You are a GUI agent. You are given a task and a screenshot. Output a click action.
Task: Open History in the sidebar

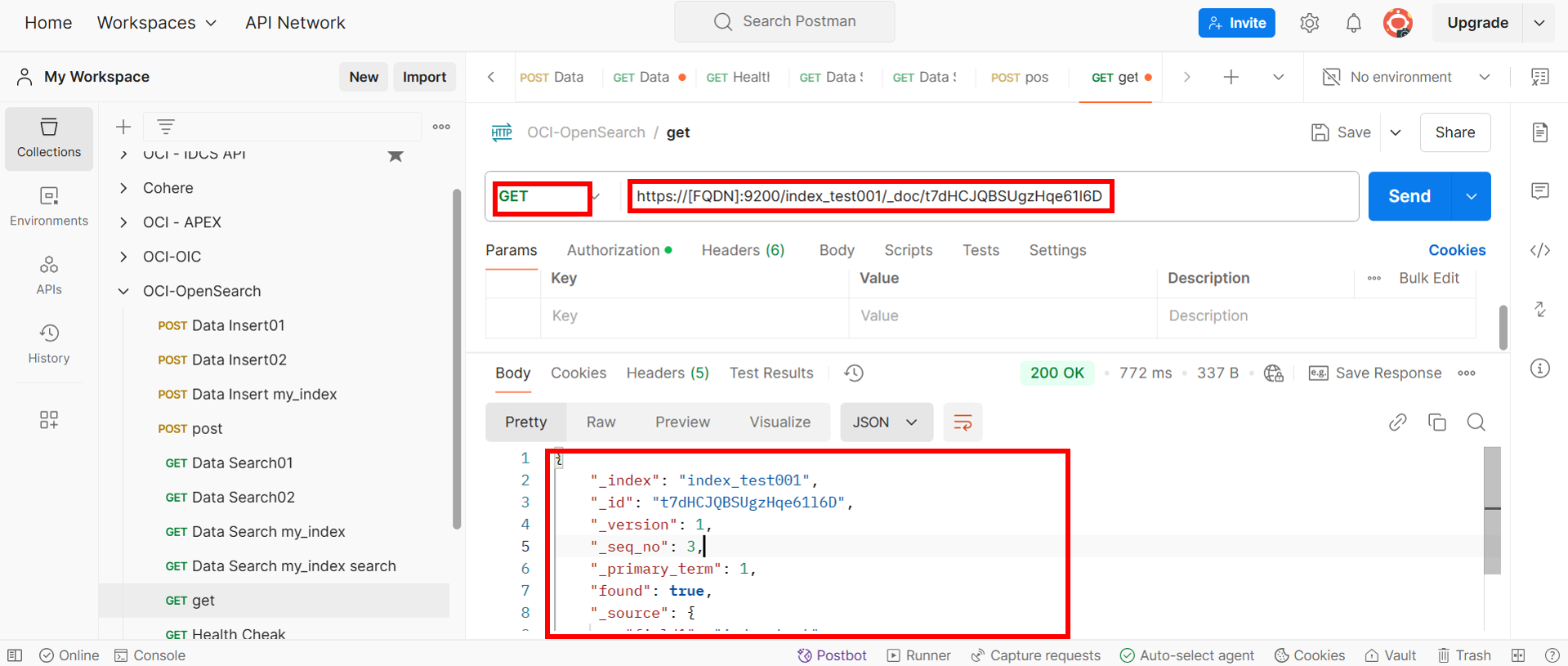[49, 344]
